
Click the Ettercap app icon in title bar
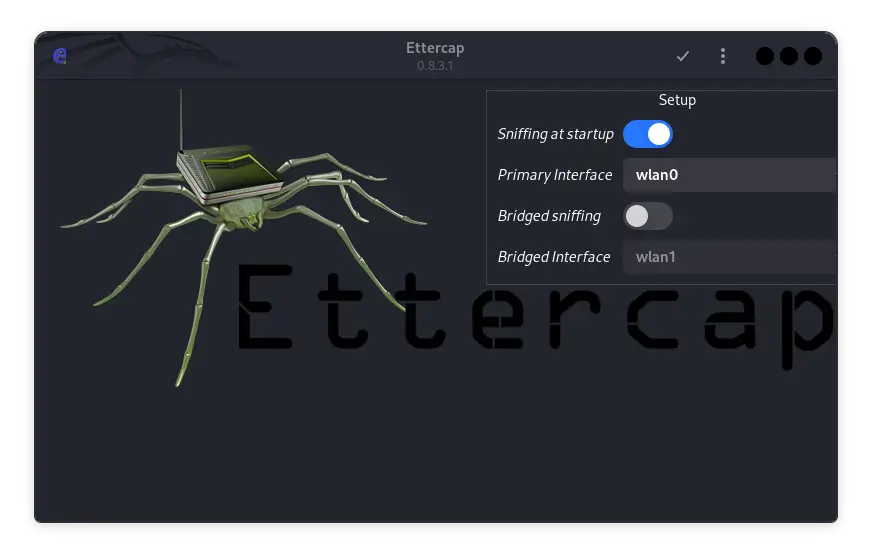60,56
